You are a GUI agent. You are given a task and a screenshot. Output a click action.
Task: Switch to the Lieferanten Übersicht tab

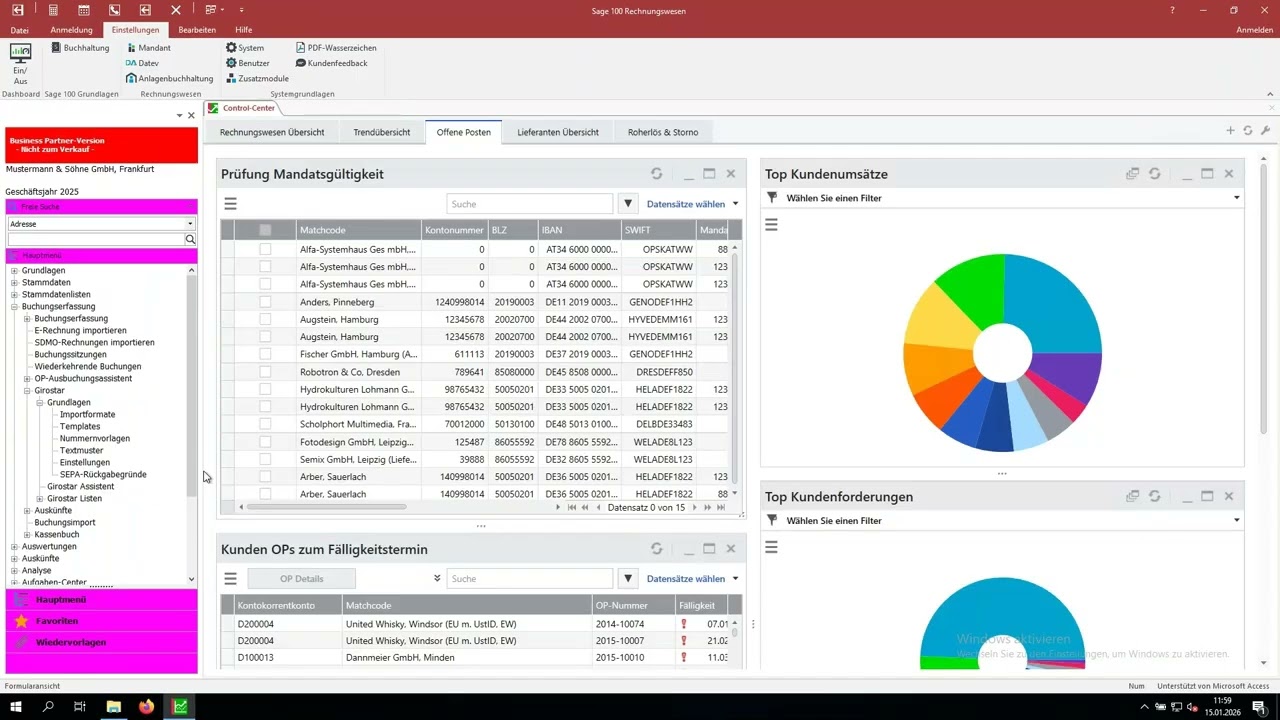(x=558, y=132)
